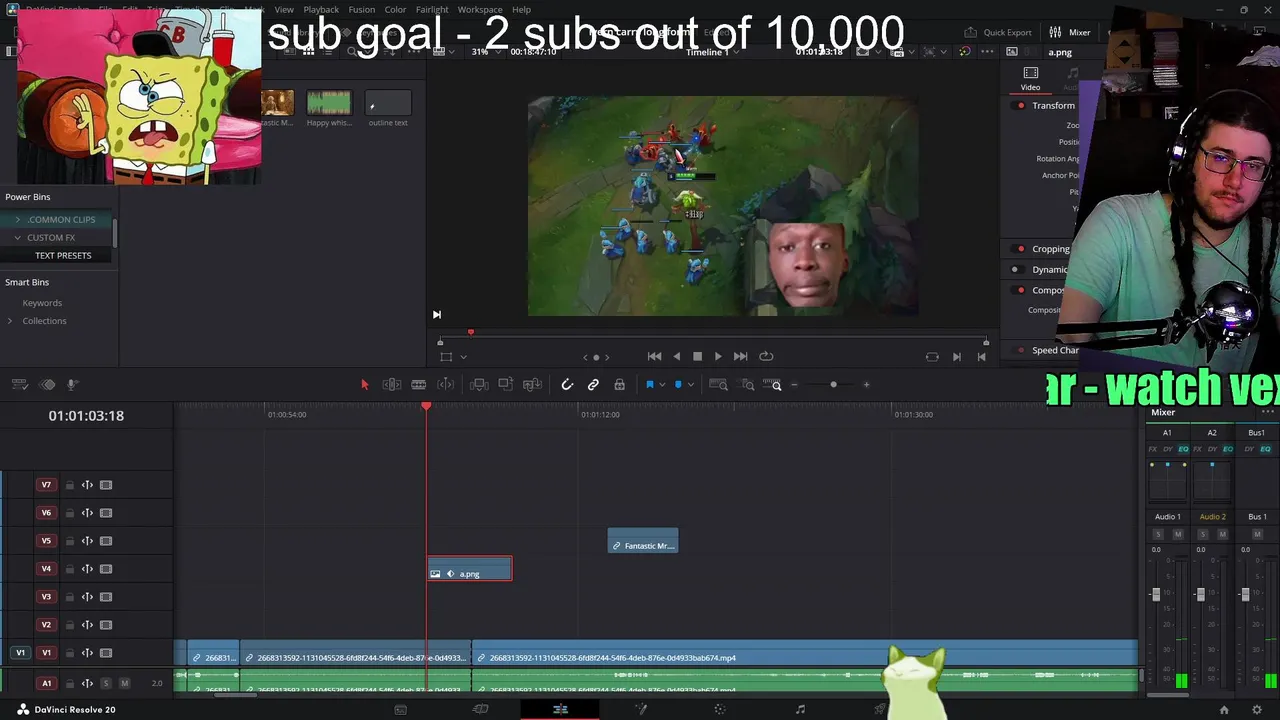
Task: Click the blue flag icon
Action: pyautogui.click(x=649, y=385)
